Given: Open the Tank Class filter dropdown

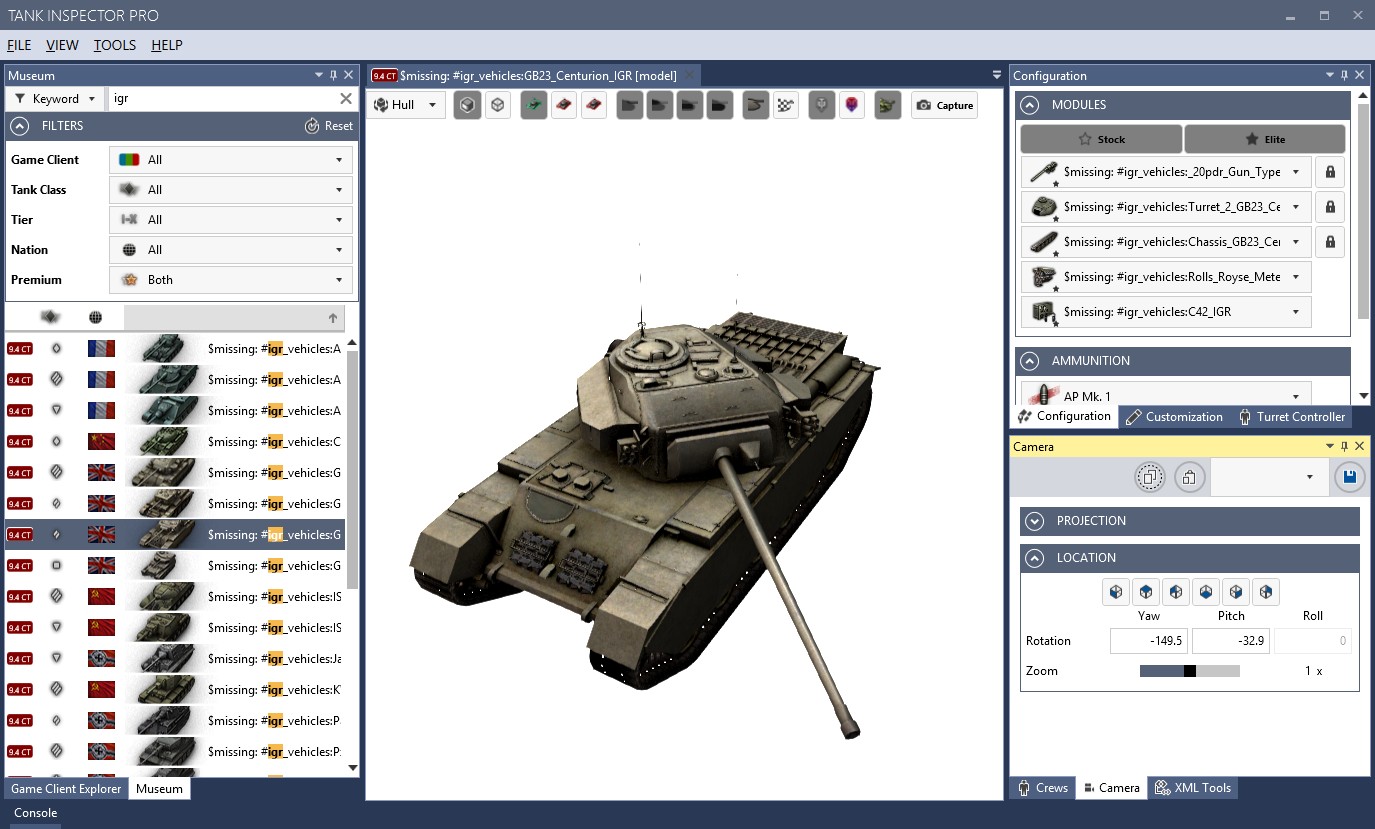Looking at the screenshot, I should click(231, 190).
